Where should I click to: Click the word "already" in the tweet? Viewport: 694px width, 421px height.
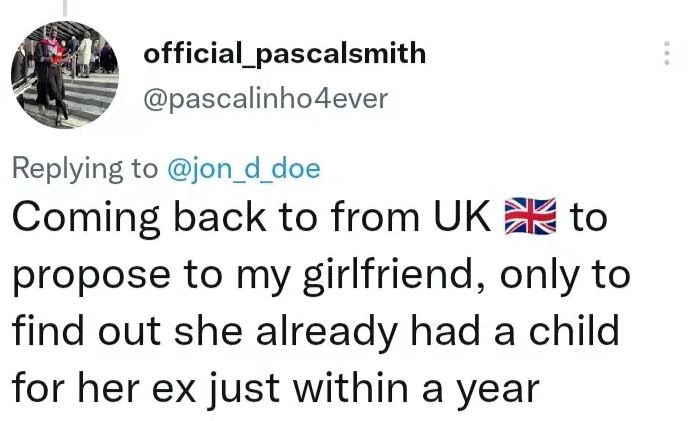pos(340,331)
